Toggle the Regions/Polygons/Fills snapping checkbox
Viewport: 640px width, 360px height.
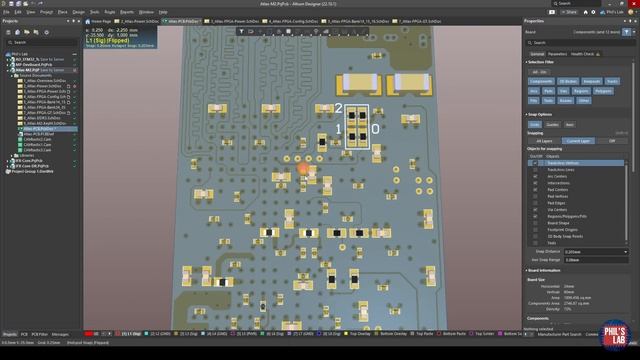pyautogui.click(x=535, y=216)
